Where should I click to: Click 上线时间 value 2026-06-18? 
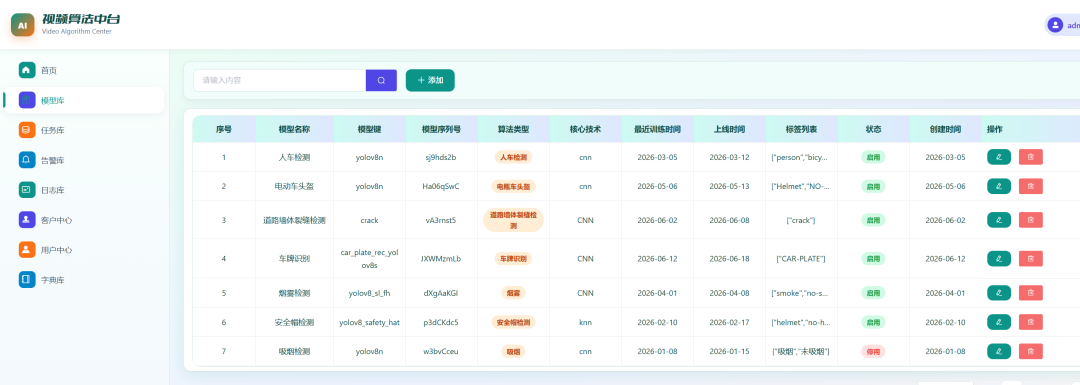[x=729, y=258]
